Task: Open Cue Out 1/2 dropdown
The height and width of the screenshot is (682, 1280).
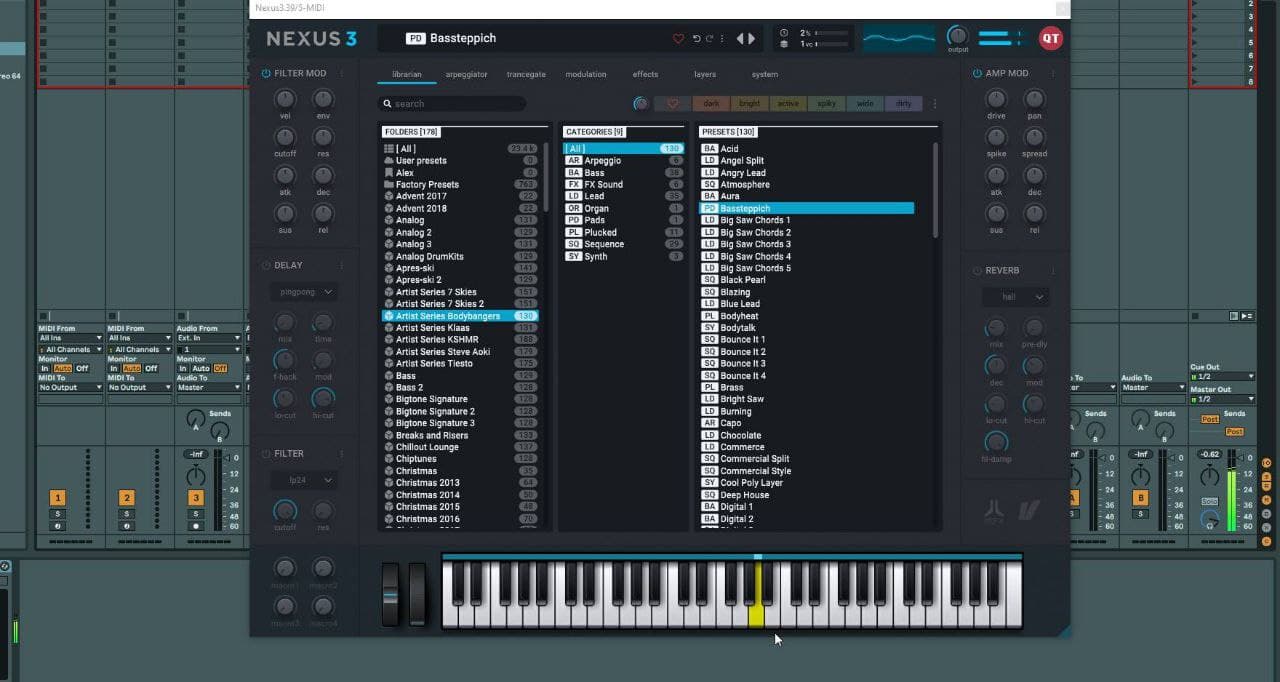Action: [x=1221, y=376]
